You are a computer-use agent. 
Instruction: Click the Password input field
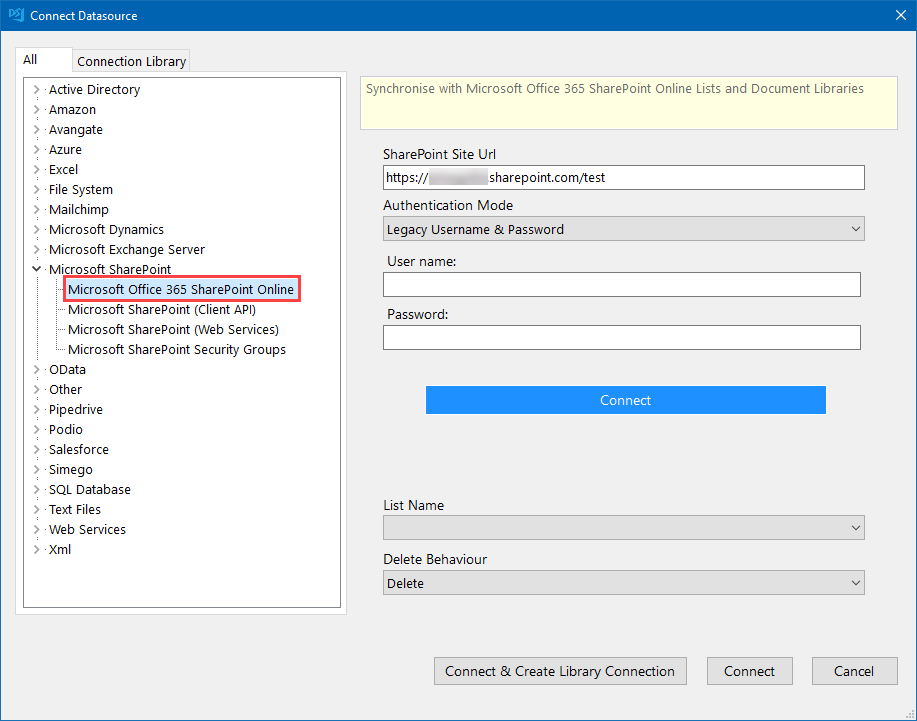pyautogui.click(x=622, y=337)
